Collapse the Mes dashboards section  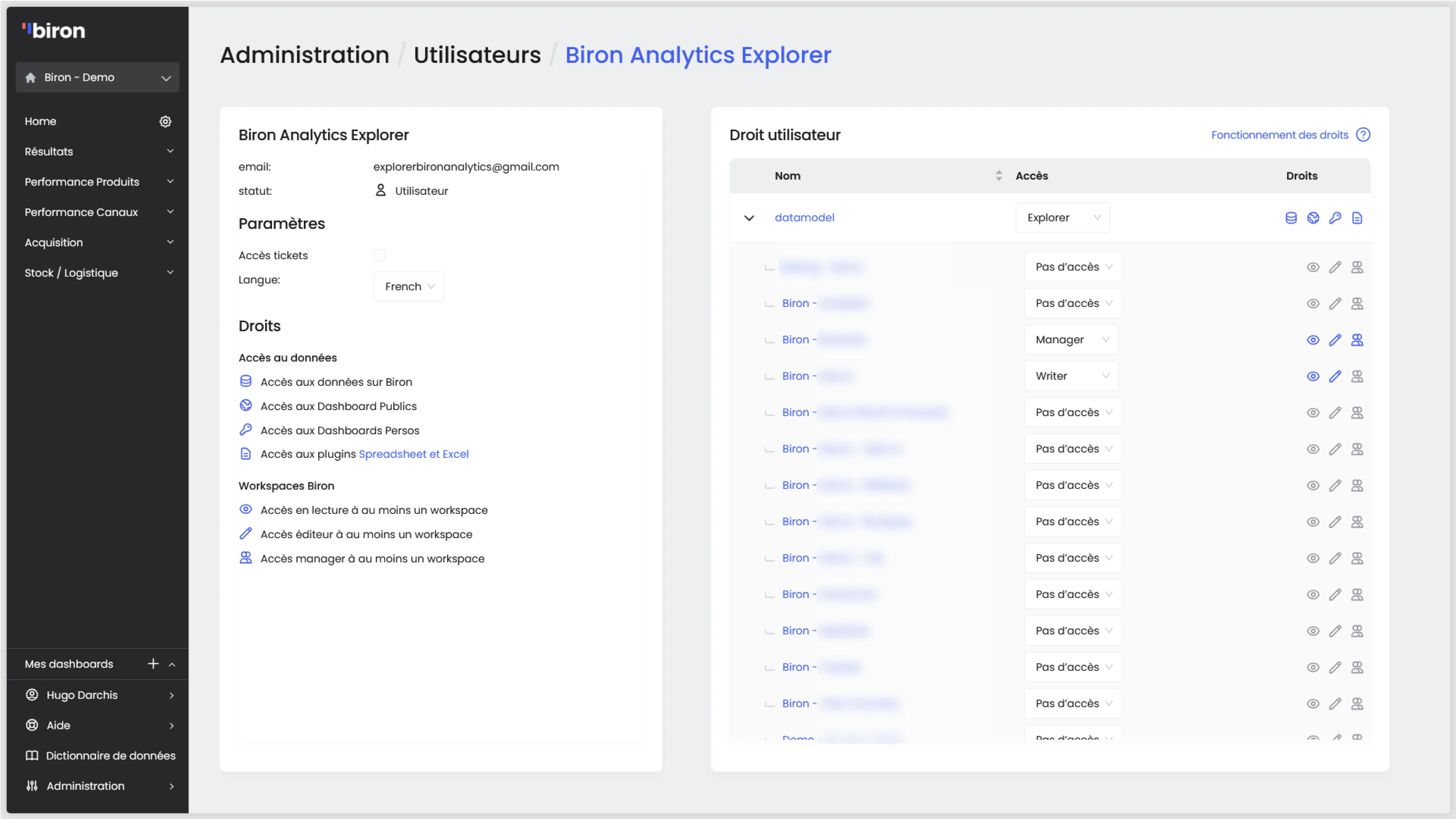click(172, 665)
